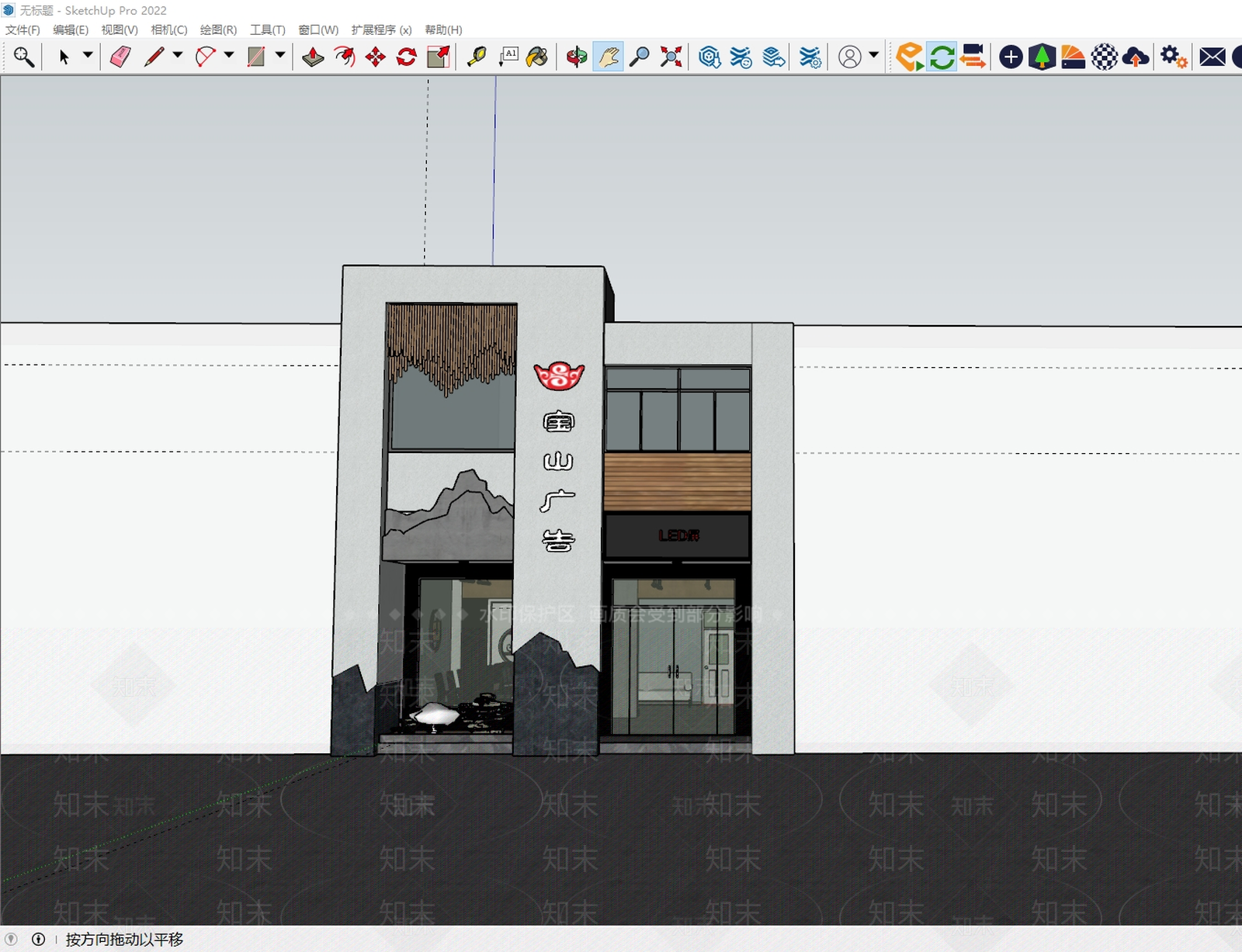Click Send to LayOut icon

[773, 57]
